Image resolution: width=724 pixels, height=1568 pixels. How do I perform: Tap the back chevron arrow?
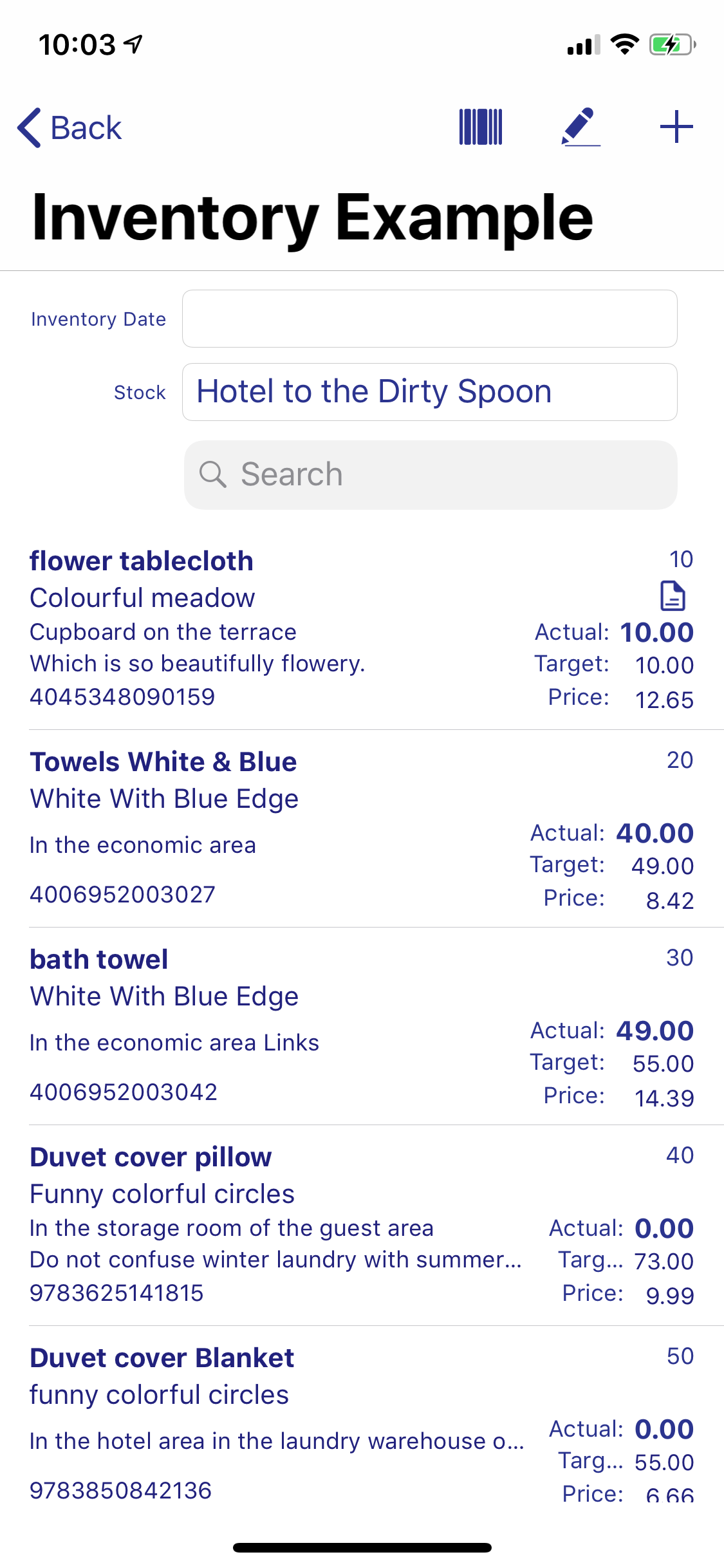point(30,127)
